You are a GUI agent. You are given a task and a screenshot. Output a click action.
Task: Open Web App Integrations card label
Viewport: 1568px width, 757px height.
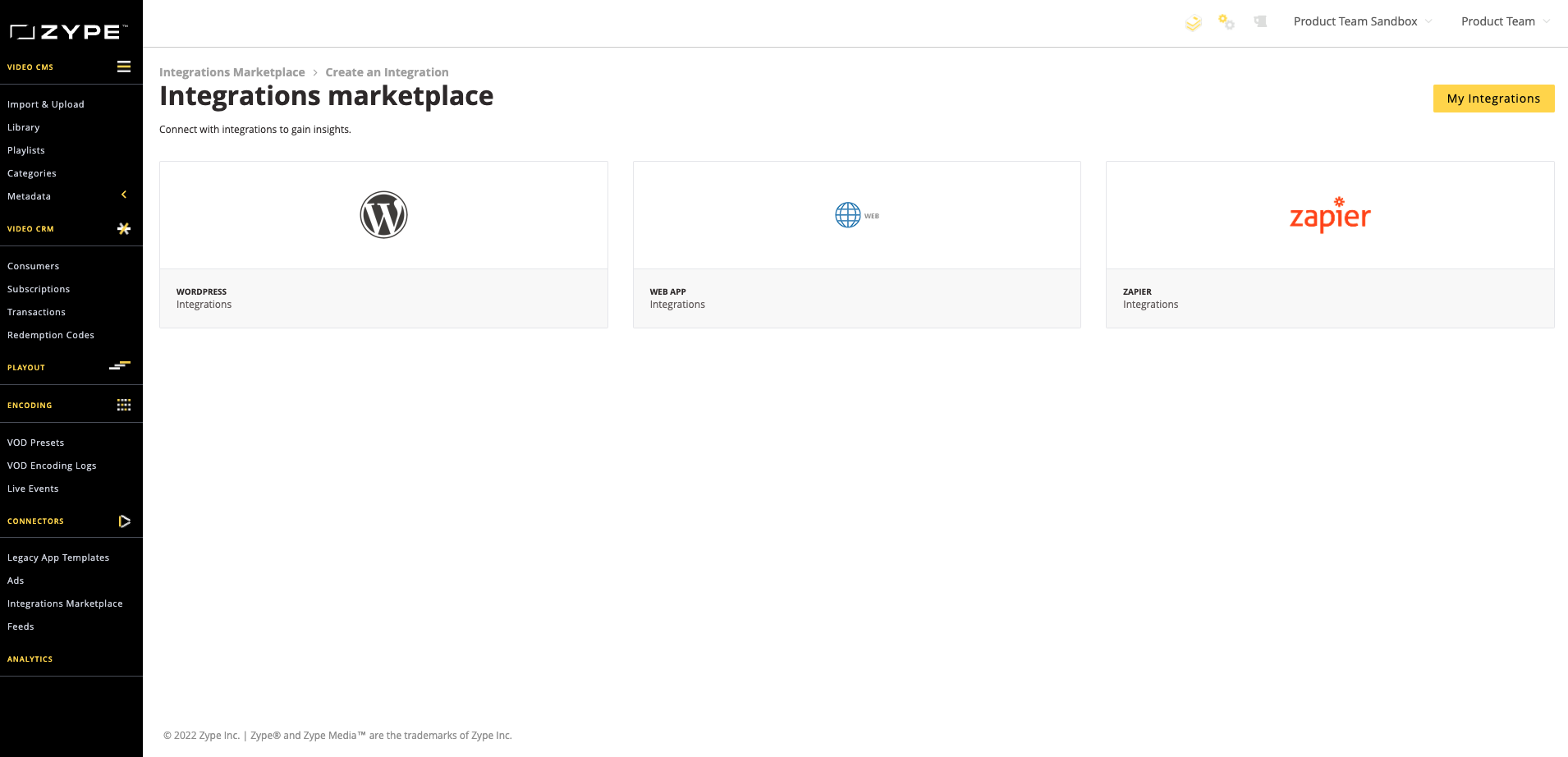[x=677, y=298]
